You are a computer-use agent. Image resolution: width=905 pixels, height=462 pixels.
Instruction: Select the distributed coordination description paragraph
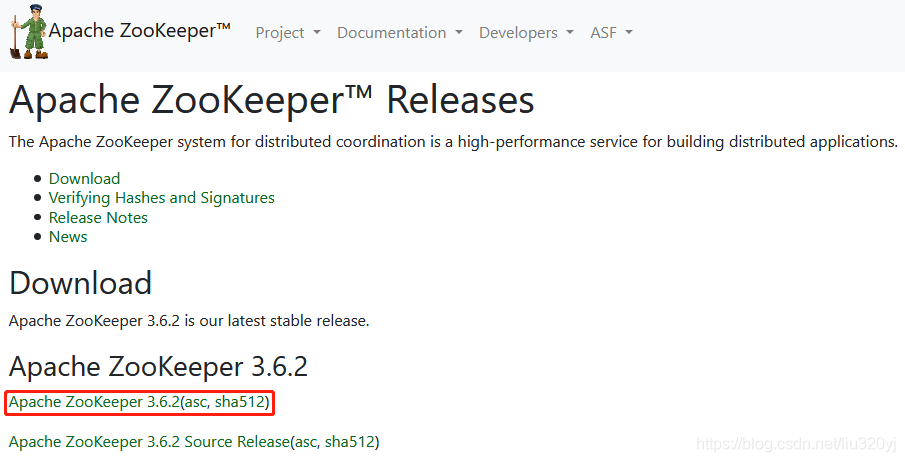(x=453, y=142)
